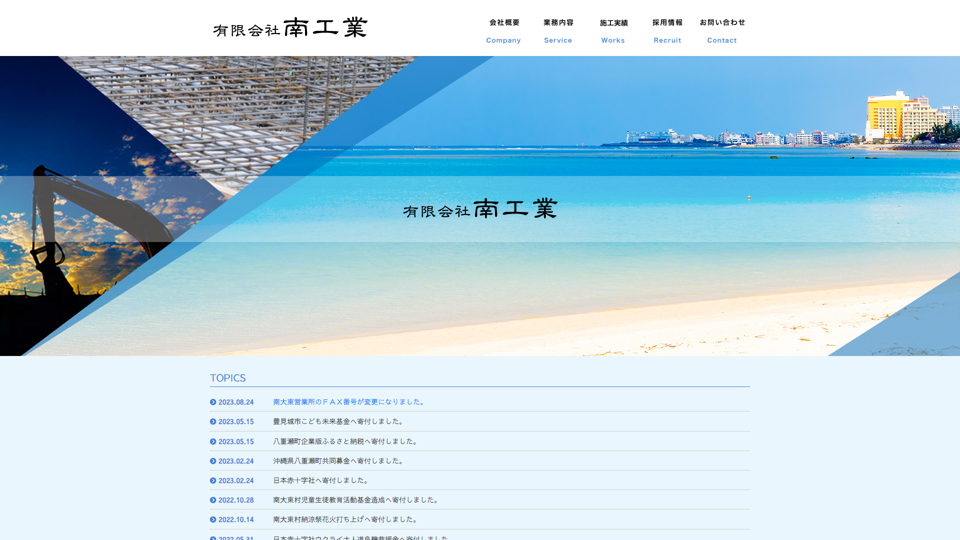Click the TOPICS section heading
This screenshot has width=960, height=540.
[x=228, y=378]
